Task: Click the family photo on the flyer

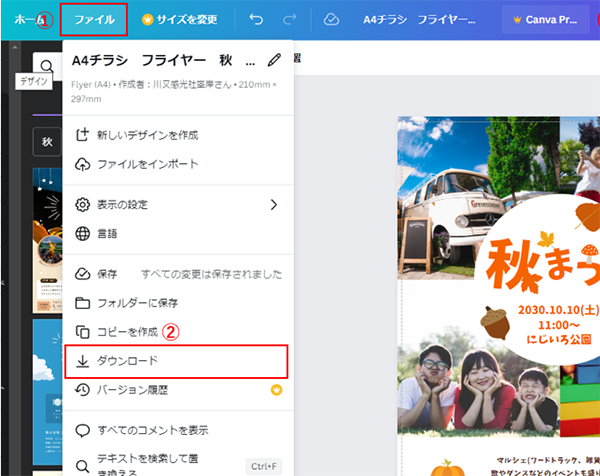Action: click(478, 386)
